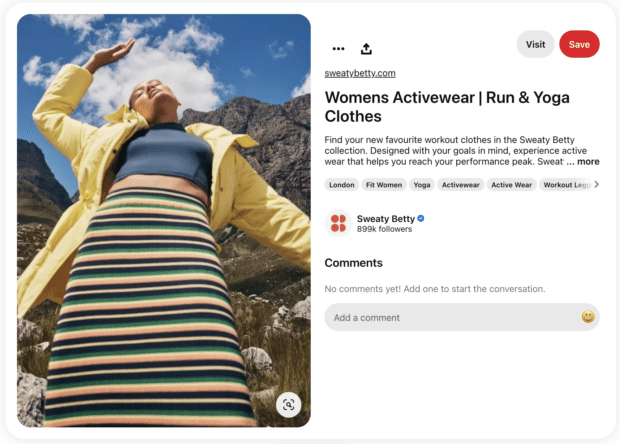Open visual search lens icon on image

[288, 404]
